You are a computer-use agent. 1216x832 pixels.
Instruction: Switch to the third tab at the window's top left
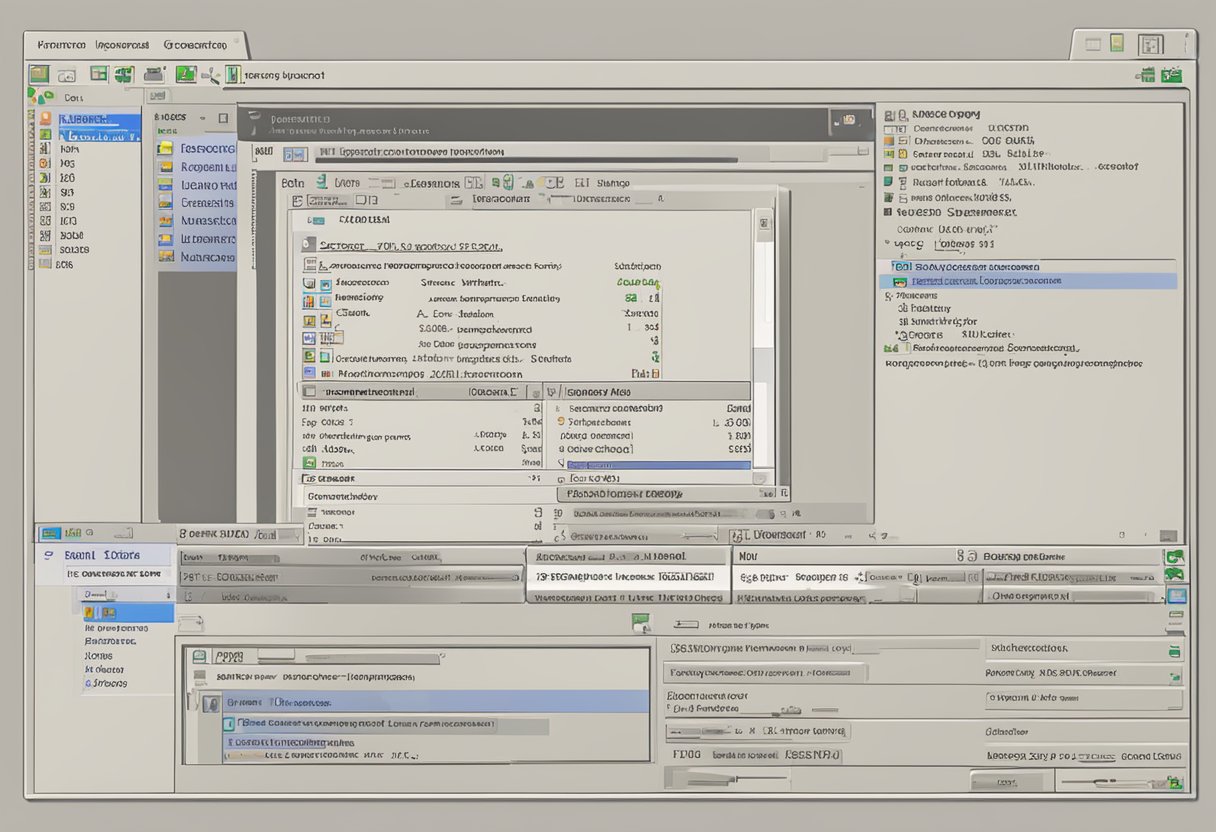point(195,45)
